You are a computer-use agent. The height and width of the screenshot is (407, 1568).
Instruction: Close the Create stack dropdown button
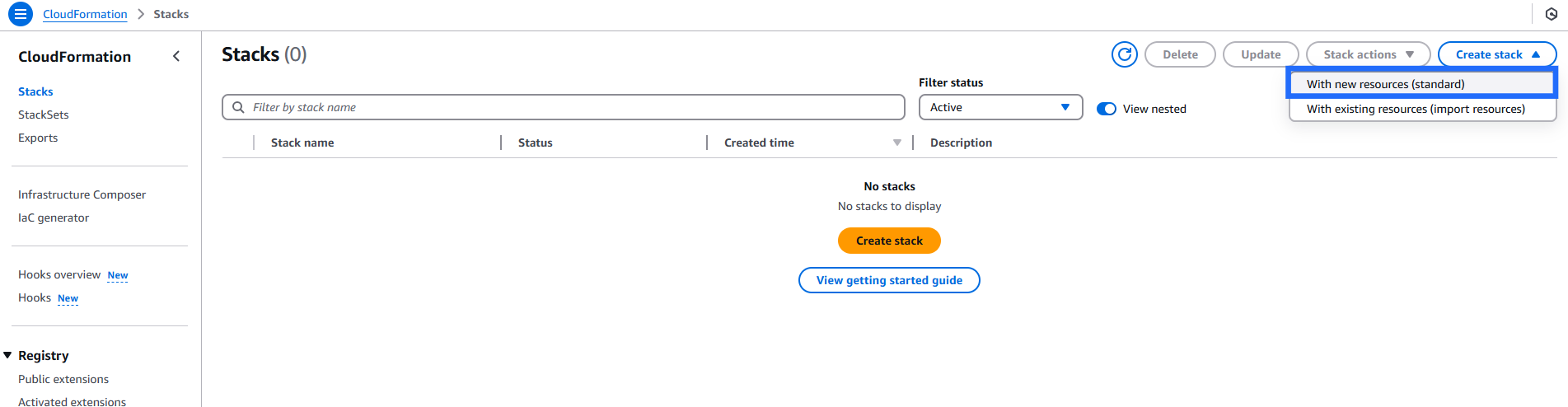pyautogui.click(x=1496, y=54)
